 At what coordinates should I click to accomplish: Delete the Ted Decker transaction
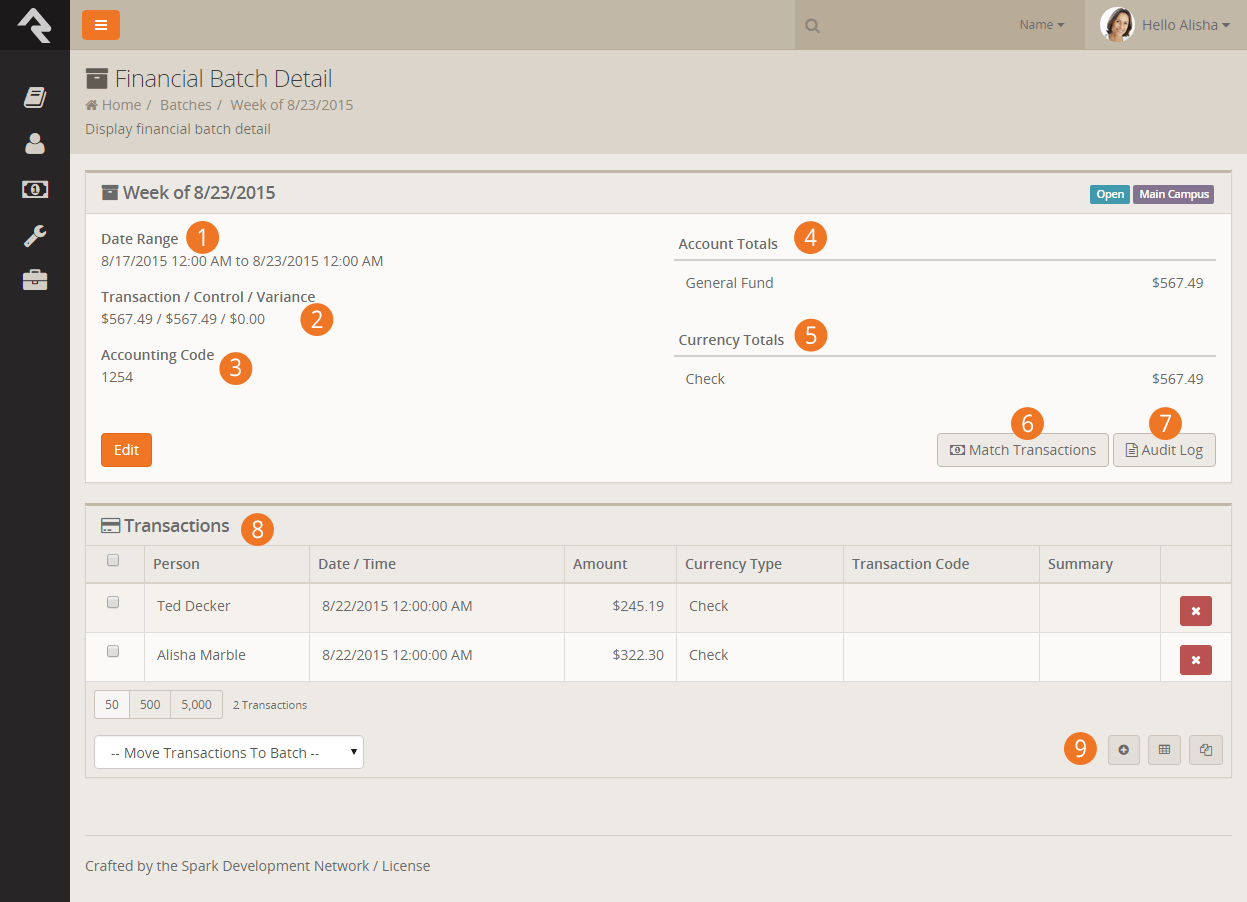[1195, 611]
